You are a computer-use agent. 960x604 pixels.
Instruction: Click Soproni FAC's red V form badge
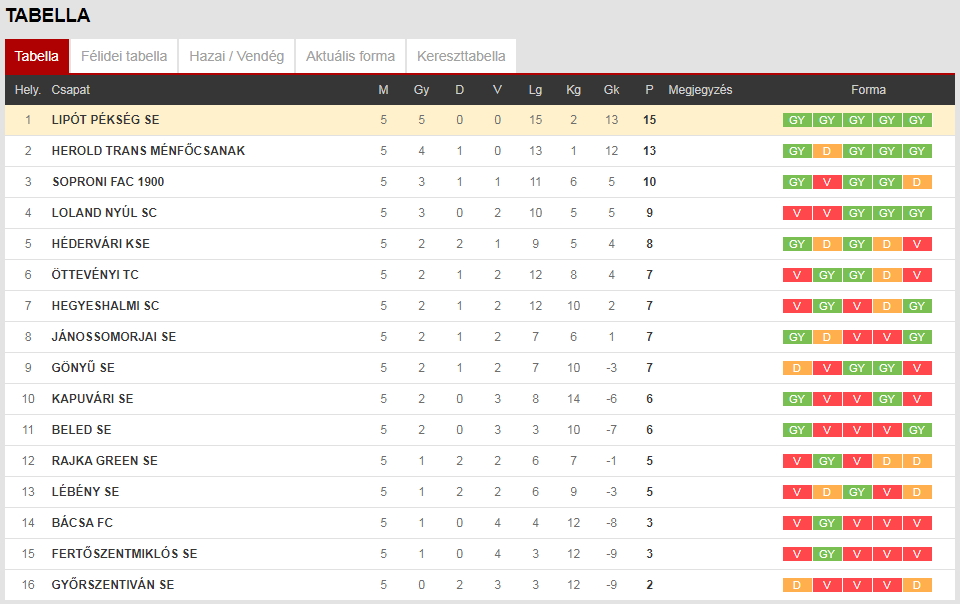click(x=827, y=182)
